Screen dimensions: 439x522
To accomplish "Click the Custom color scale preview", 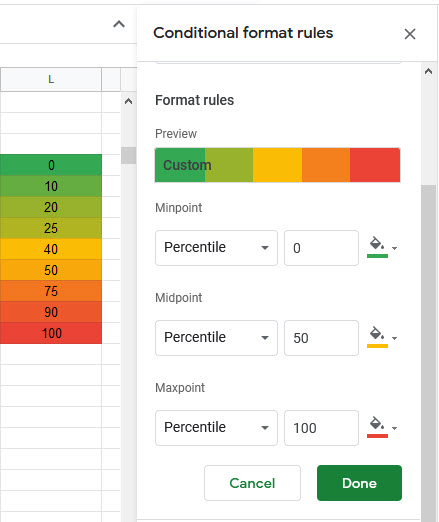I will 277,165.
